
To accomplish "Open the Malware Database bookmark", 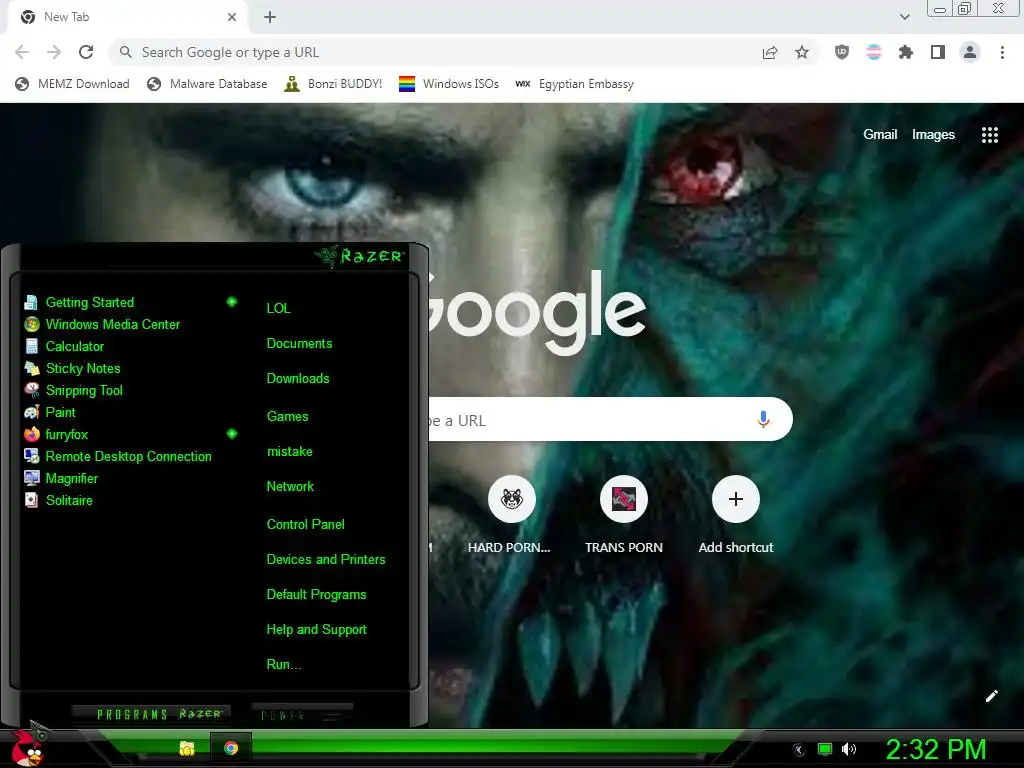I will 207,84.
